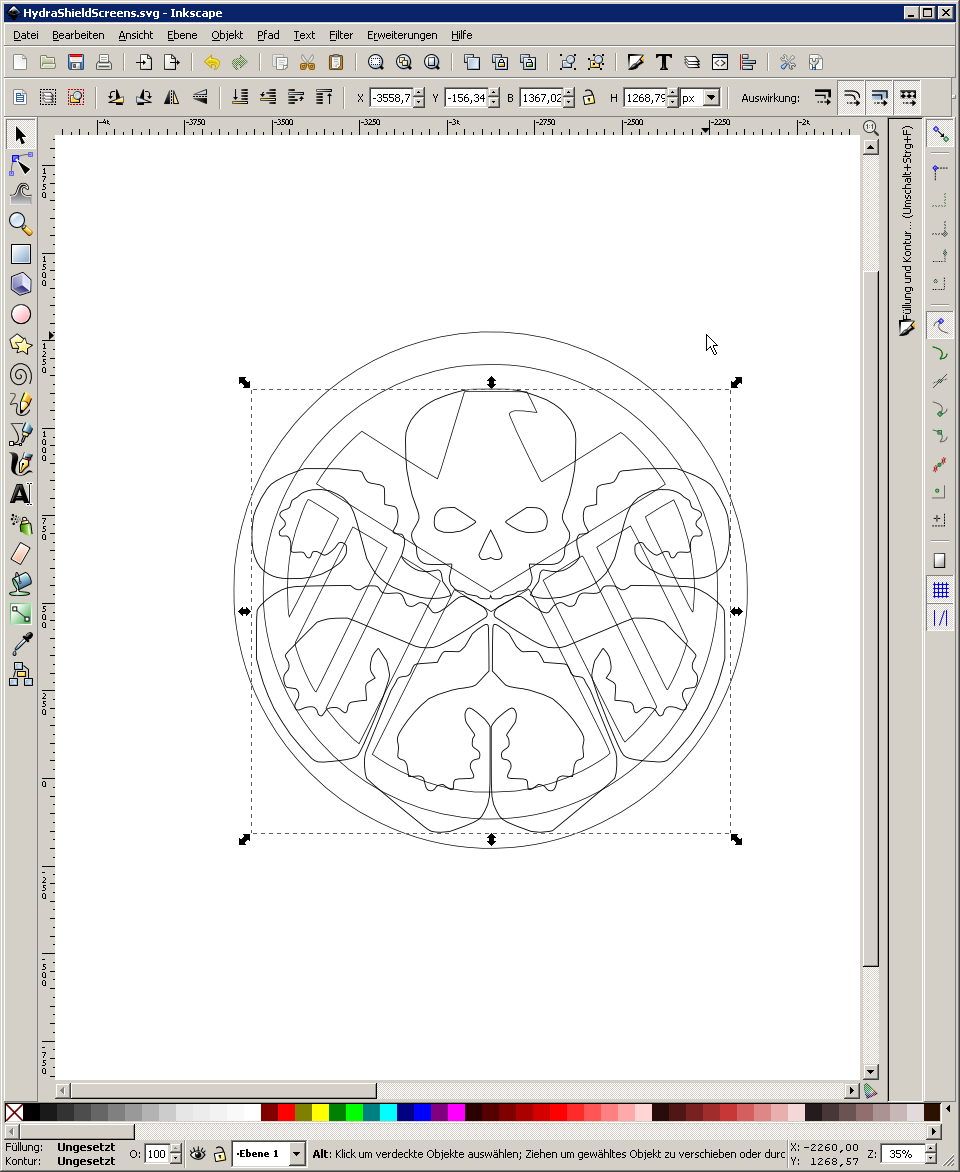Select the Bezier pen tool
Image resolution: width=960 pixels, height=1172 pixels.
click(x=20, y=434)
